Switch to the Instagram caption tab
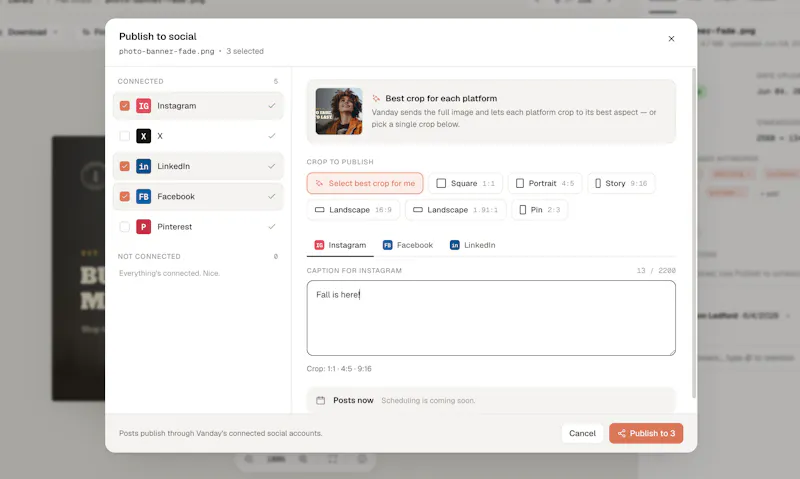Viewport: 800px width, 479px height. pos(340,245)
